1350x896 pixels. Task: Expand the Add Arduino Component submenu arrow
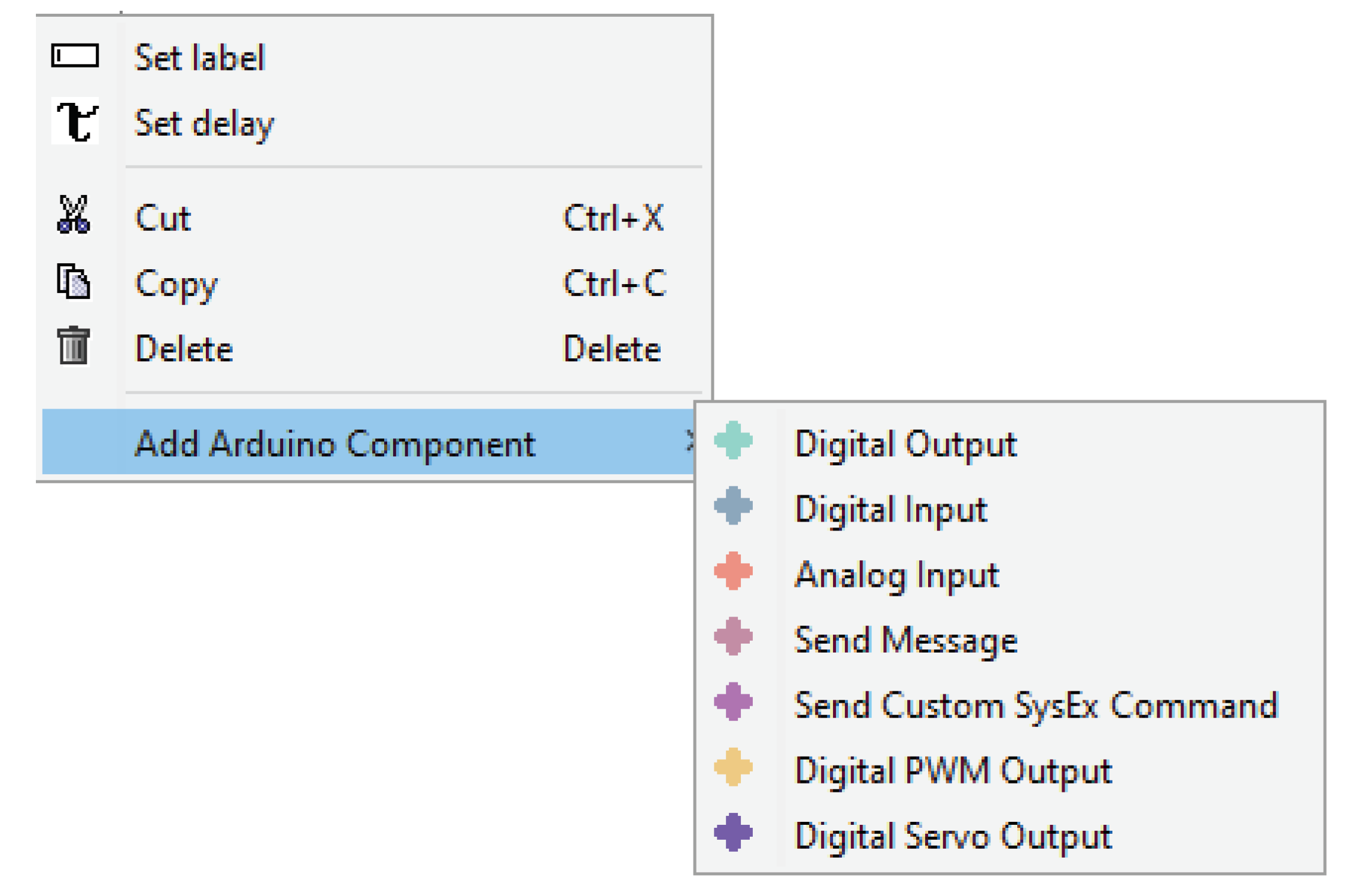(x=688, y=441)
